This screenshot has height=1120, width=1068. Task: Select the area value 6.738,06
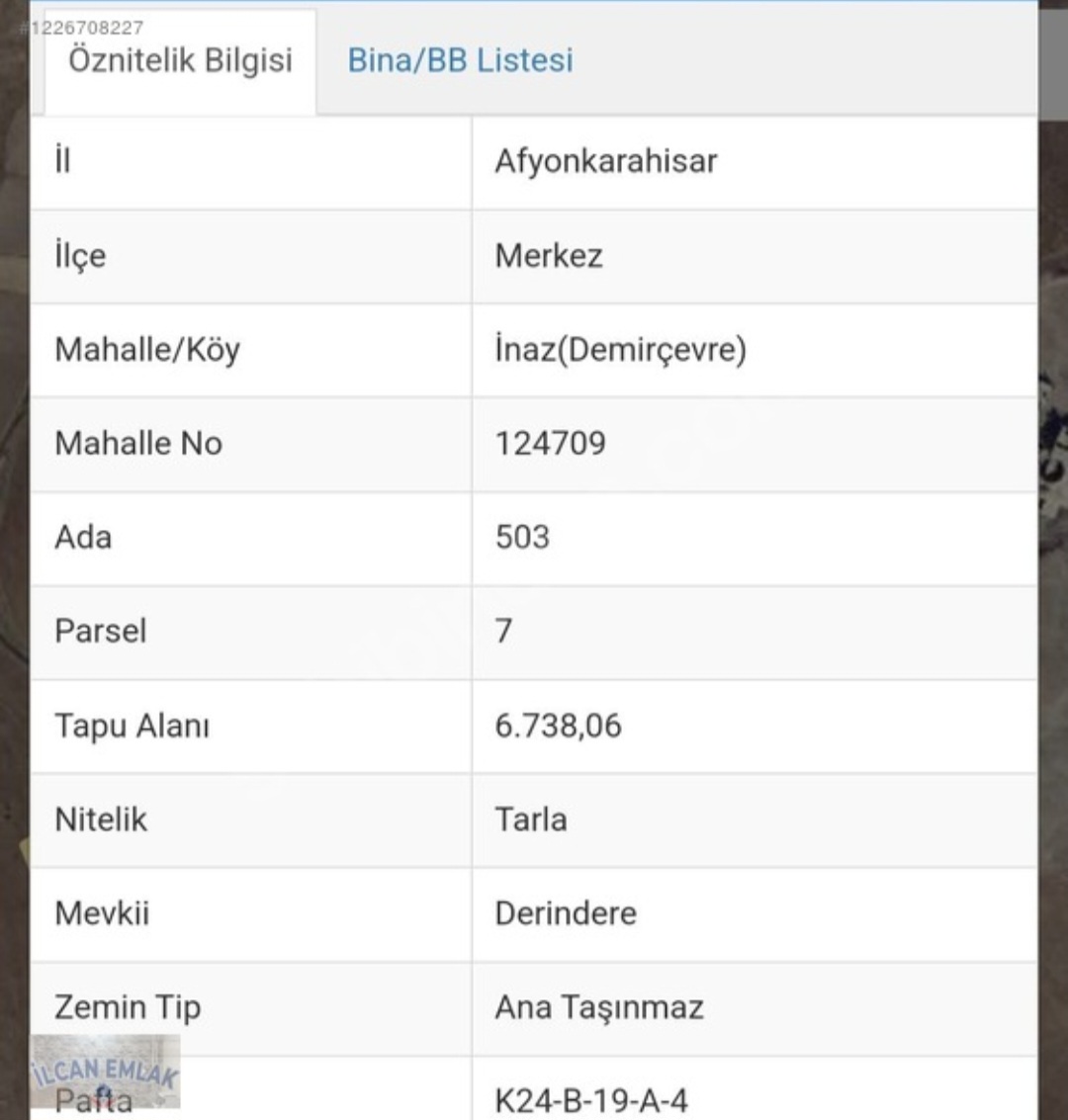pos(558,726)
